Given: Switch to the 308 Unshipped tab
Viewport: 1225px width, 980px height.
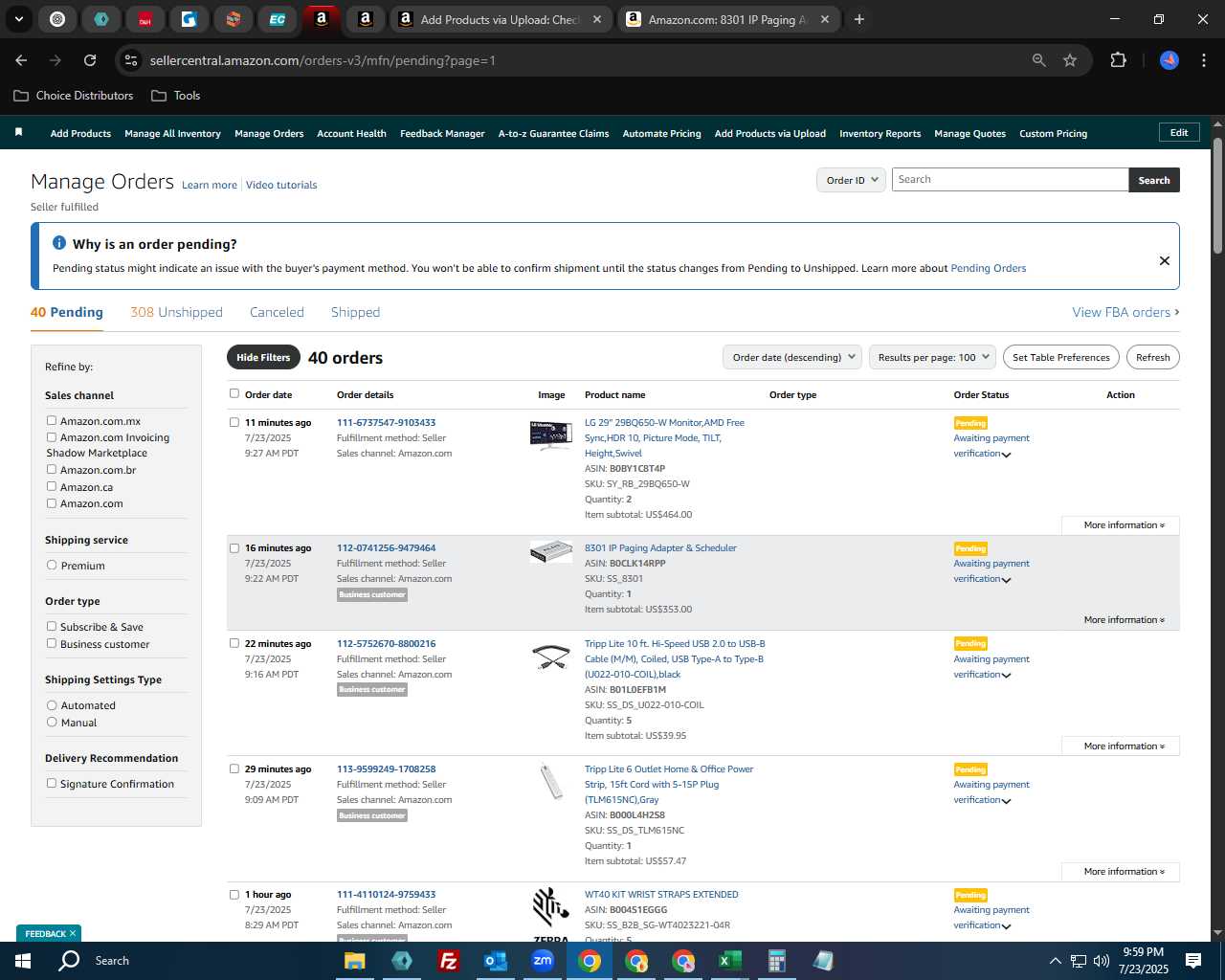Looking at the screenshot, I should tap(176, 312).
